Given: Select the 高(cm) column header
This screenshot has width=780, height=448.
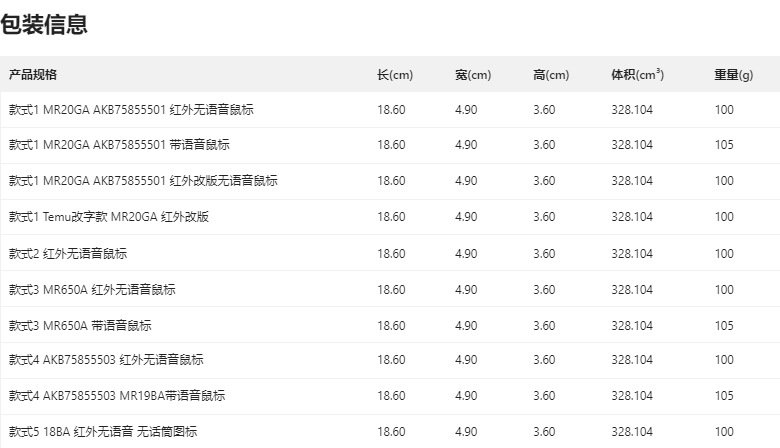Looking at the screenshot, I should pyautogui.click(x=551, y=75).
